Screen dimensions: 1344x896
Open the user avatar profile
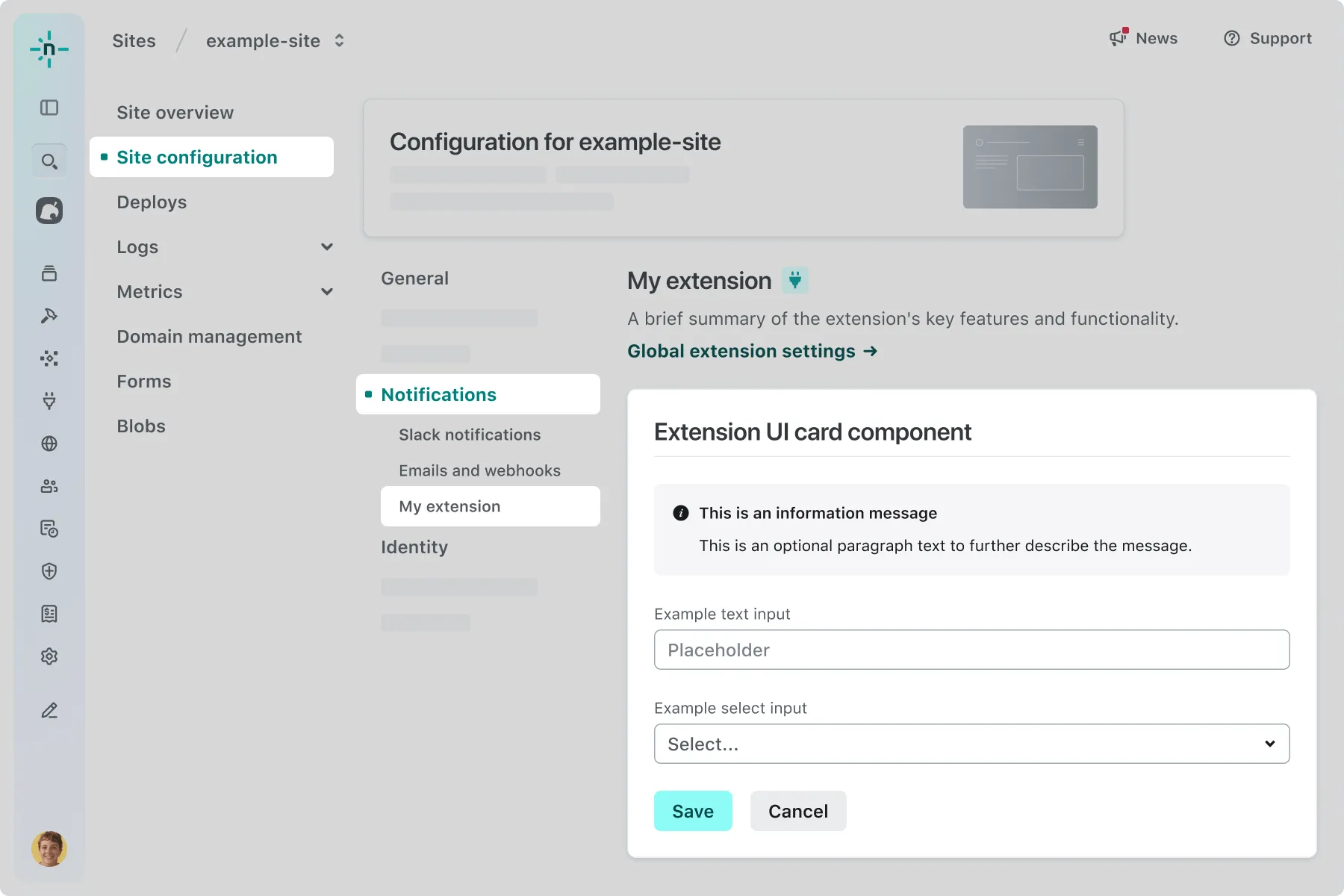point(49,849)
